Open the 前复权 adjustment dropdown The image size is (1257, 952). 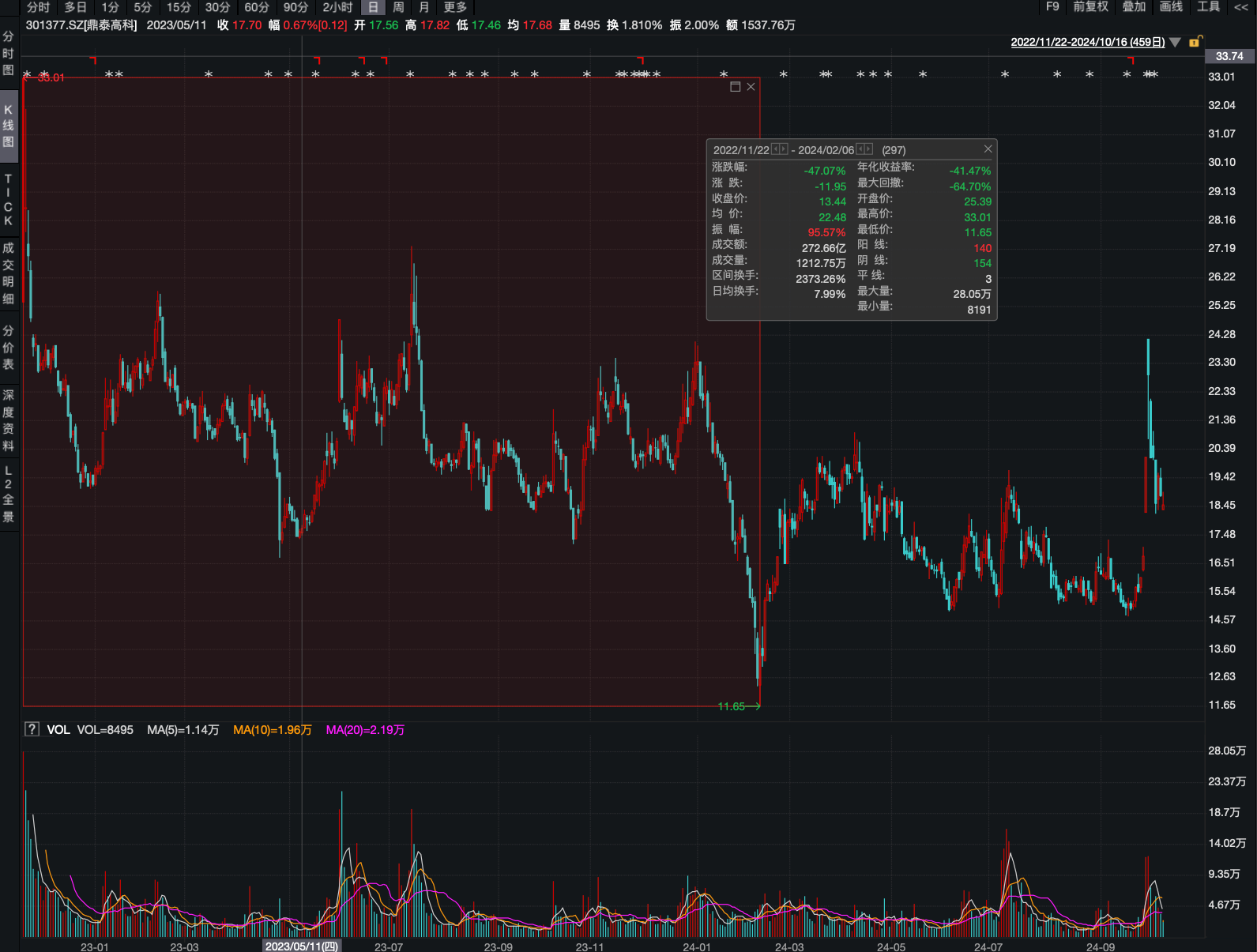coord(1091,6)
